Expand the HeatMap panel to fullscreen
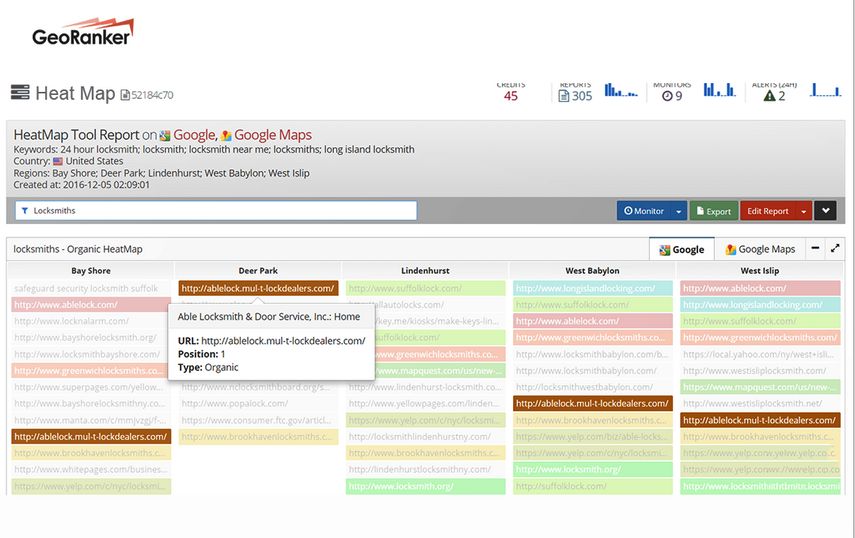The height and width of the screenshot is (538, 855). (x=835, y=248)
